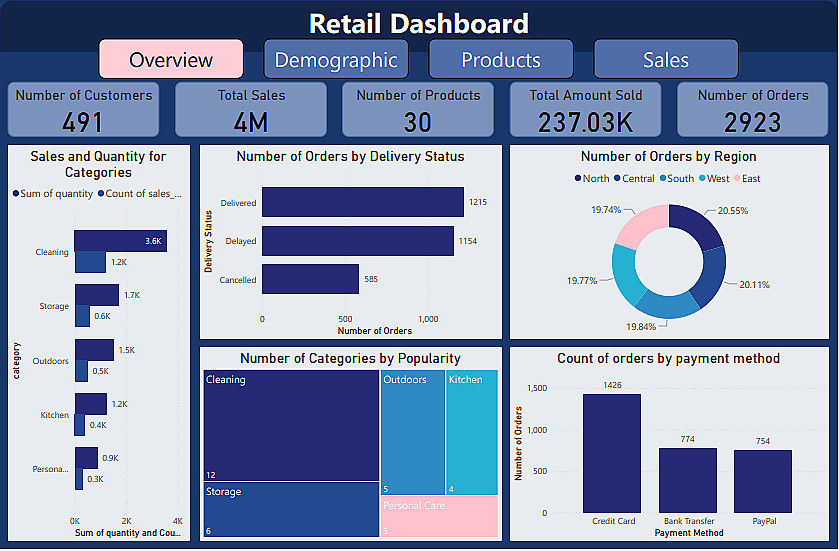Viewport: 839px width, 551px height.
Task: Click the Cleaning tile in the treemap
Action: 292,425
